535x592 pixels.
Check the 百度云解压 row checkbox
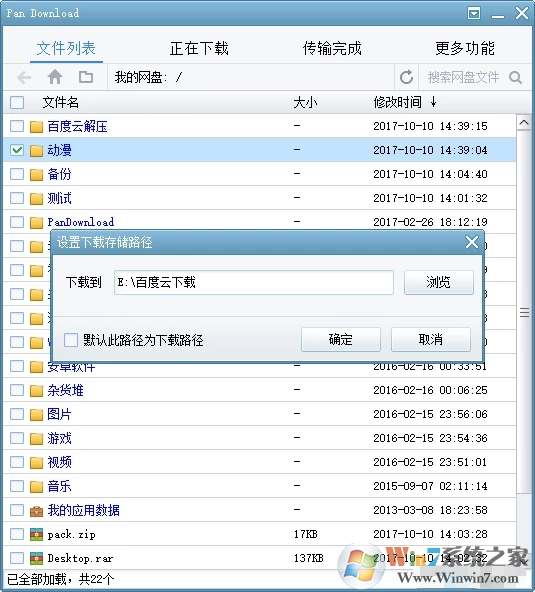17,126
